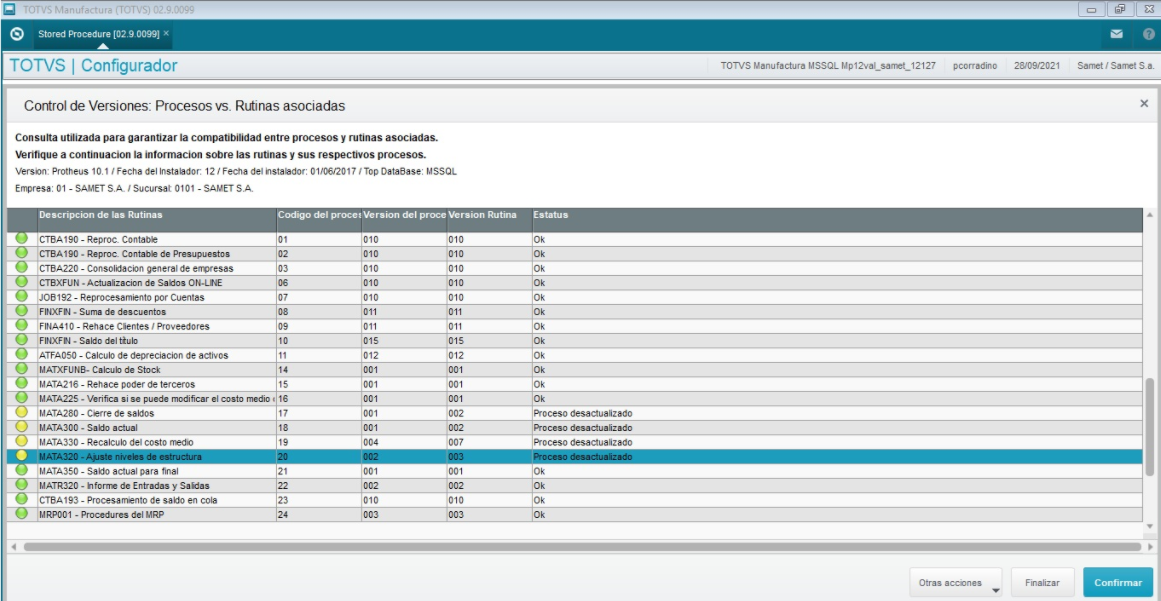Restore down the application window

(1120, 10)
